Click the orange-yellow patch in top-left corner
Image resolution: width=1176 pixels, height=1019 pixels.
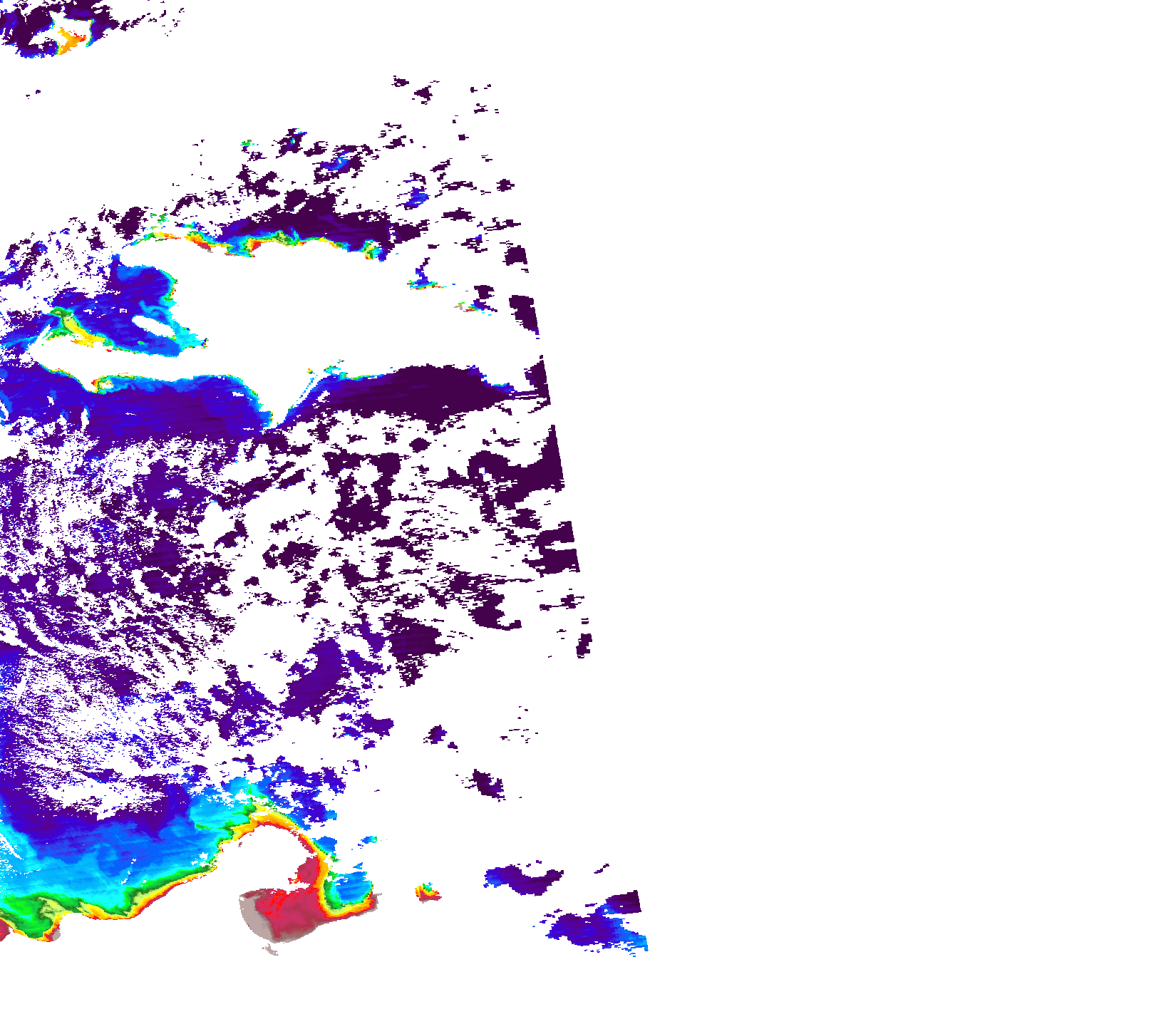pyautogui.click(x=70, y=39)
